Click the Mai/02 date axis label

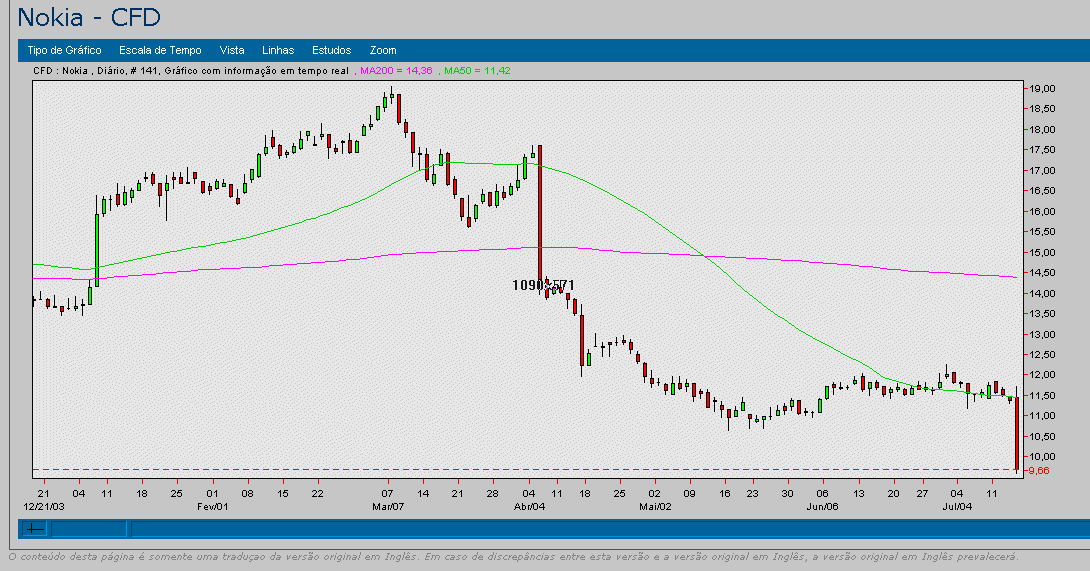656,506
